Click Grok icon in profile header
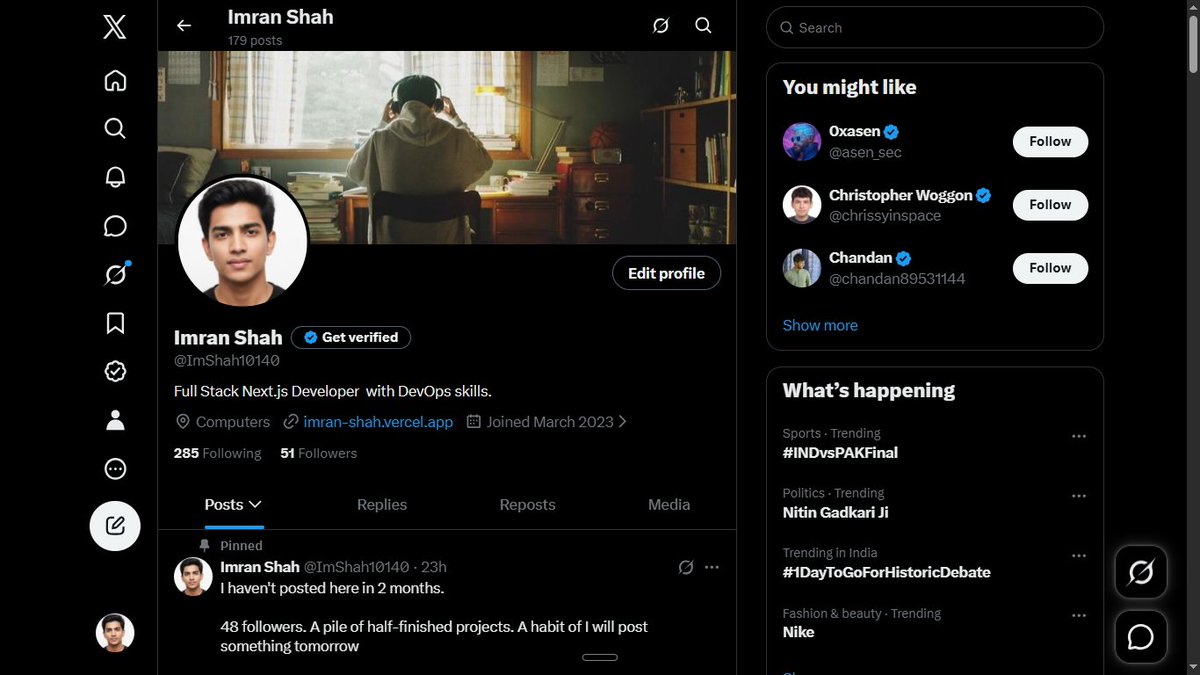The height and width of the screenshot is (675, 1200). click(660, 26)
